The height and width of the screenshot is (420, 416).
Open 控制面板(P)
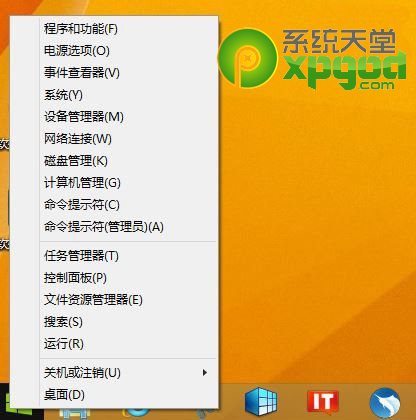[114, 278]
